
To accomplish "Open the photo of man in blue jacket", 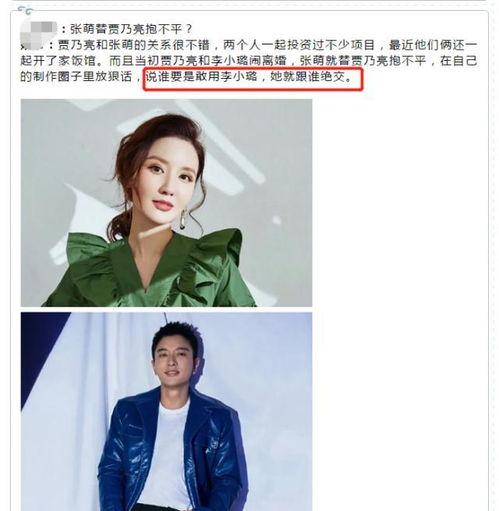I will click(166, 411).
